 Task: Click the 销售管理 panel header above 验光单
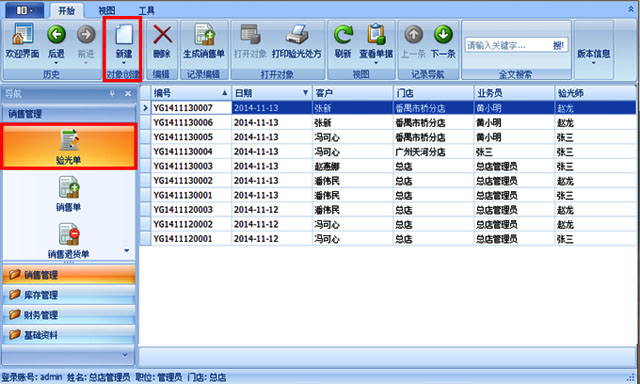tap(69, 113)
